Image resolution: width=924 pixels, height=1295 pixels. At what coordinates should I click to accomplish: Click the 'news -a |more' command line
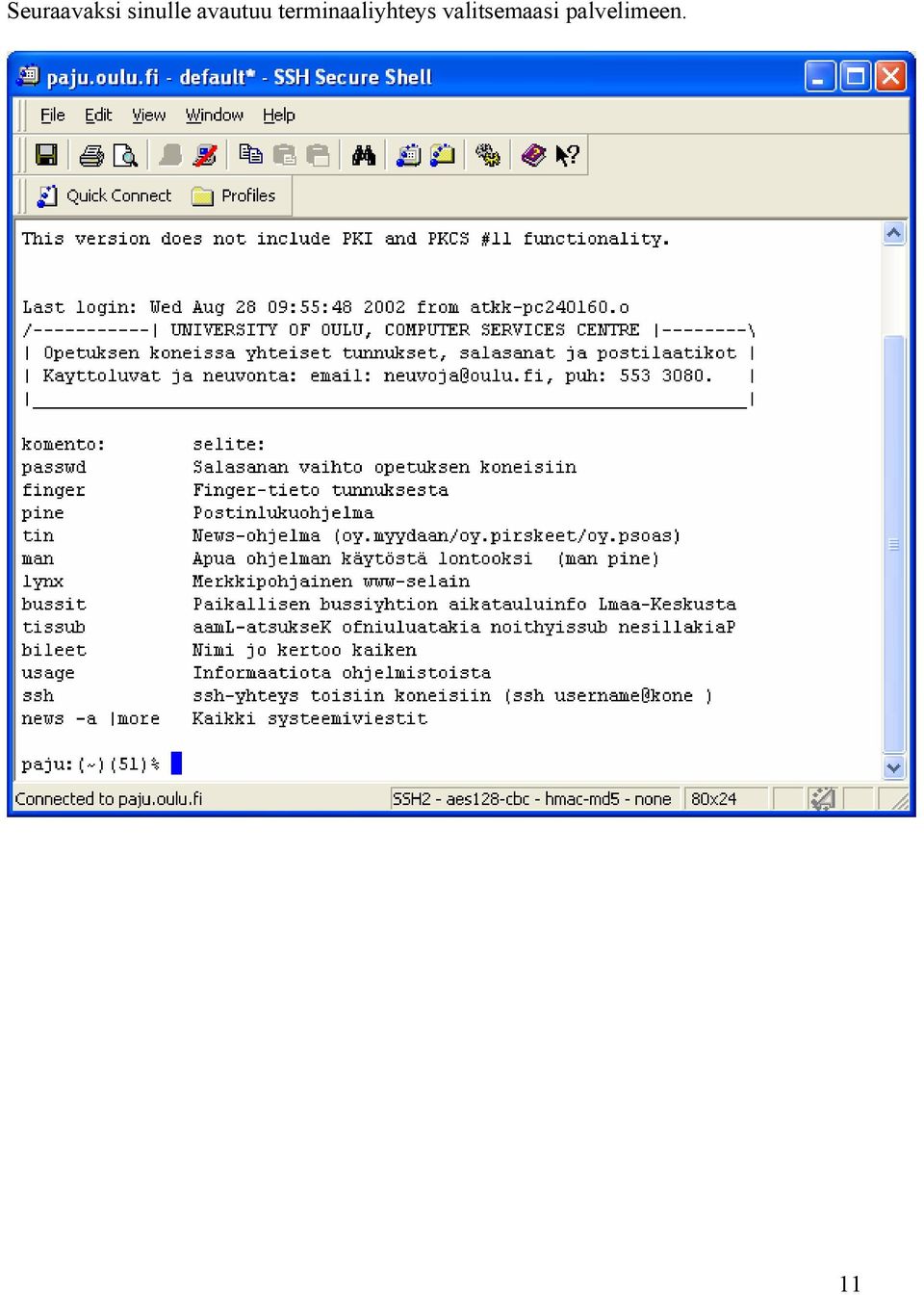coord(90,719)
